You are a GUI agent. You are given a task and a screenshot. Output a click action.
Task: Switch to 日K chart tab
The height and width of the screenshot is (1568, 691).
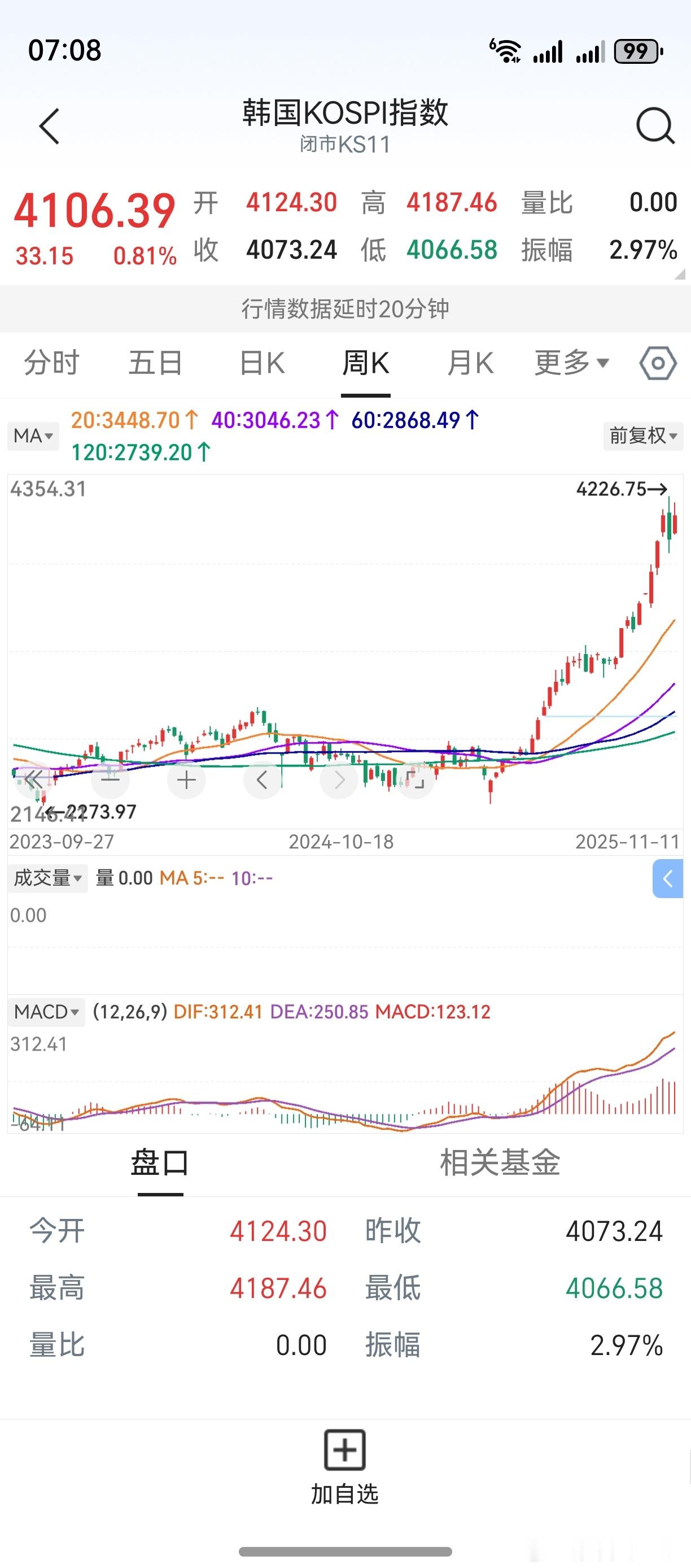(262, 363)
